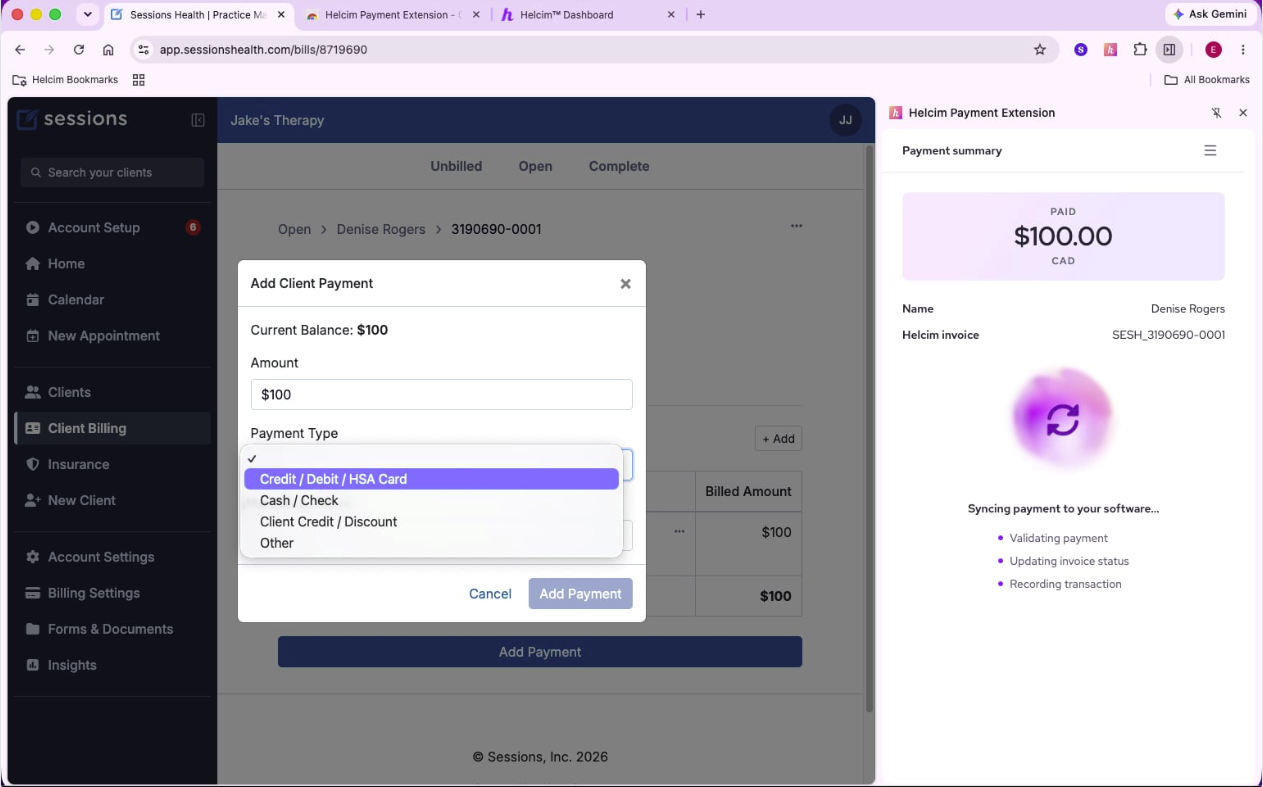
Task: Click the + Add button
Action: [778, 439]
